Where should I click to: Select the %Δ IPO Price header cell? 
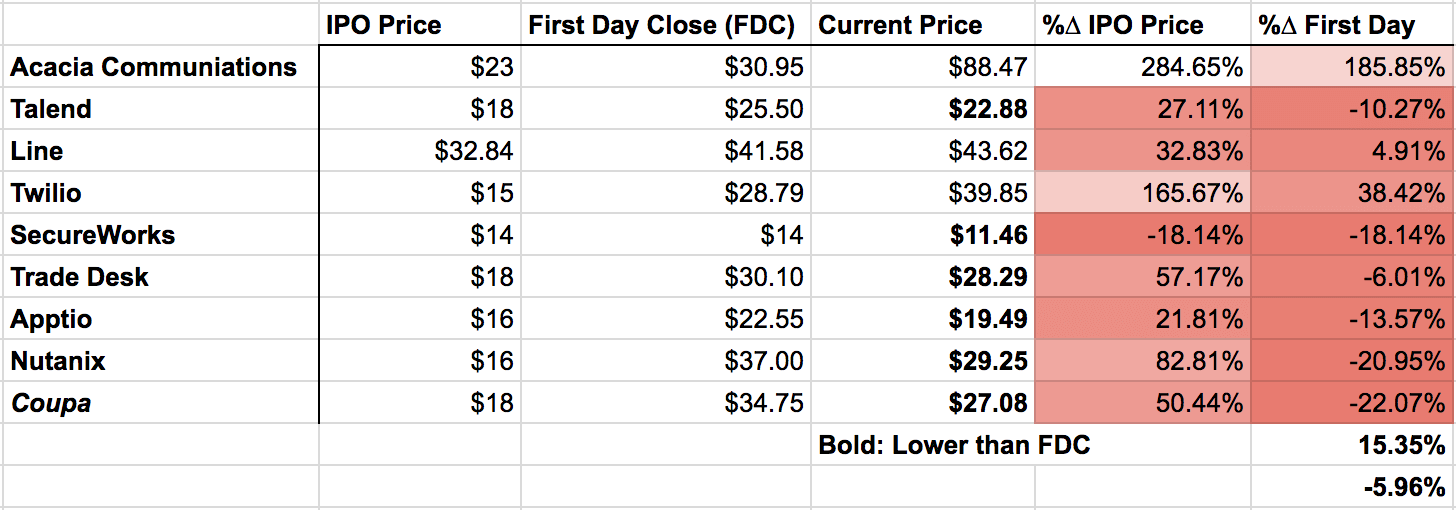[x=1143, y=25]
